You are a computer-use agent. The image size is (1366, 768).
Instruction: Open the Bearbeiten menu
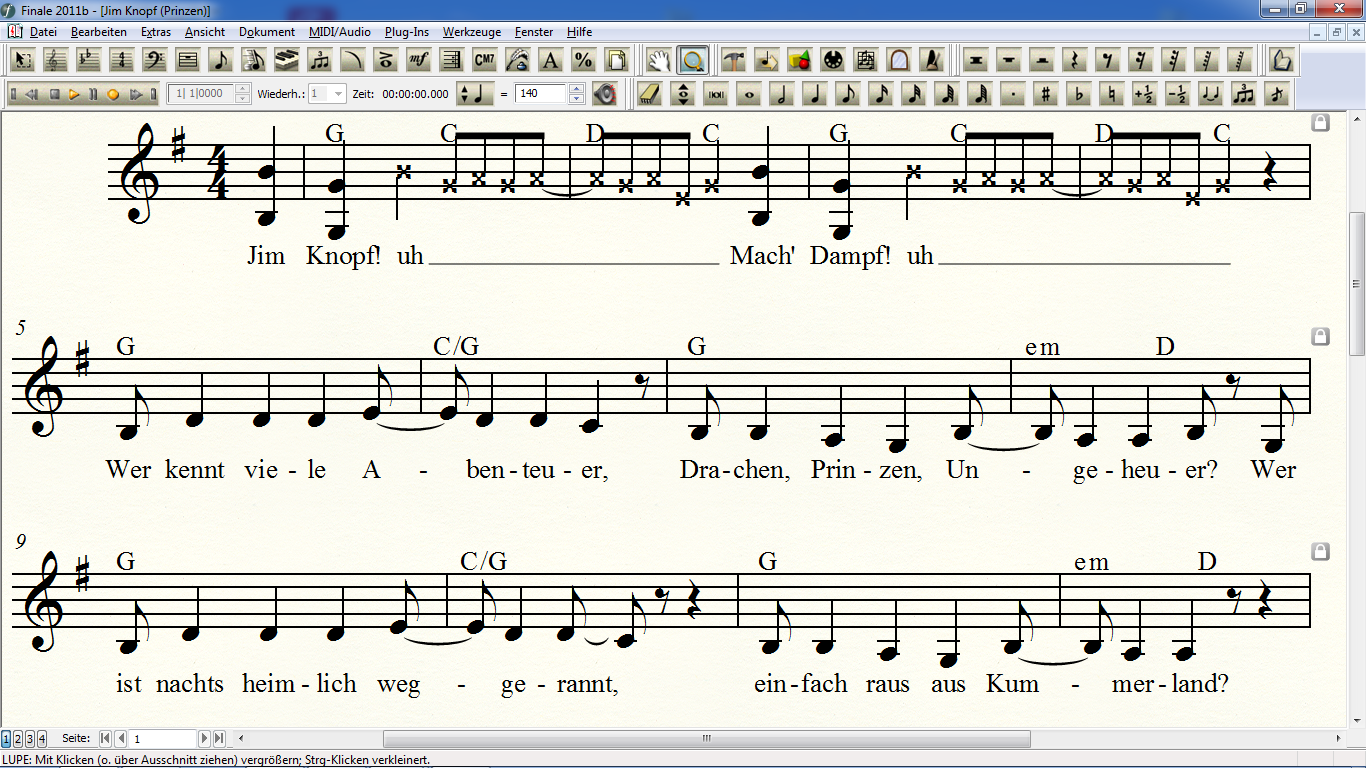99,32
